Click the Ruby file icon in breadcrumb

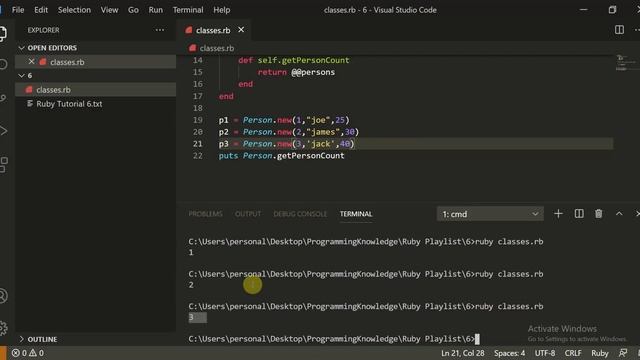[193, 48]
